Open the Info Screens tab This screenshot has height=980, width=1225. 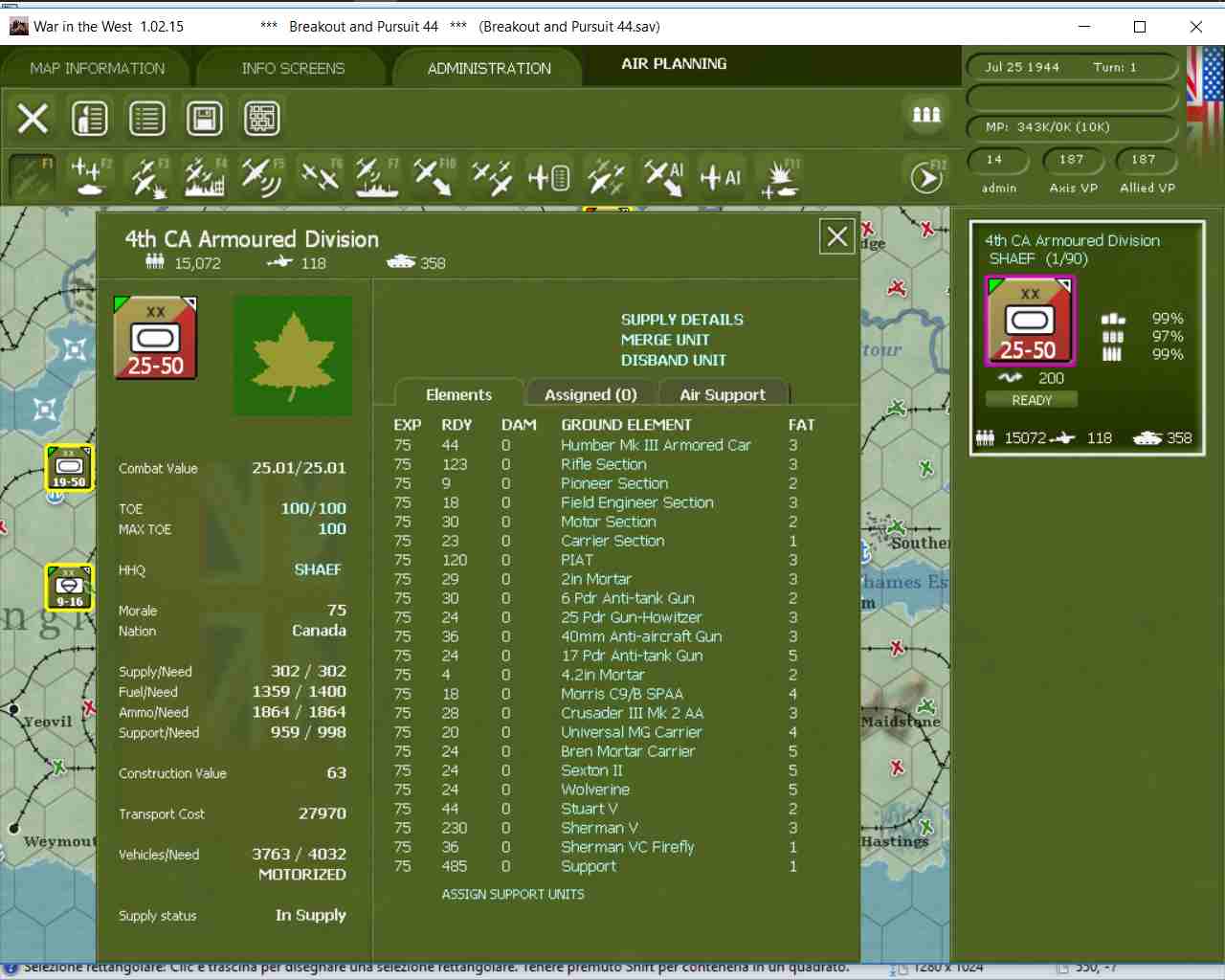point(293,69)
